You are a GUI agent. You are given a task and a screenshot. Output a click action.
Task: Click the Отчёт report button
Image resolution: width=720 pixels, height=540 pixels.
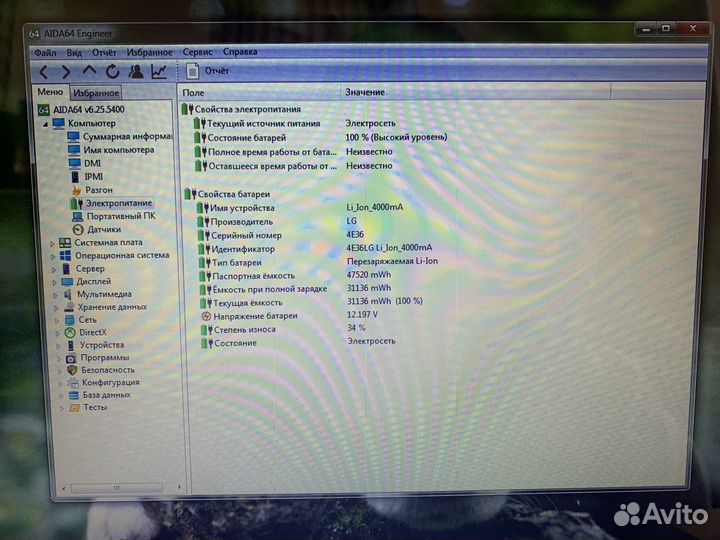tap(208, 71)
